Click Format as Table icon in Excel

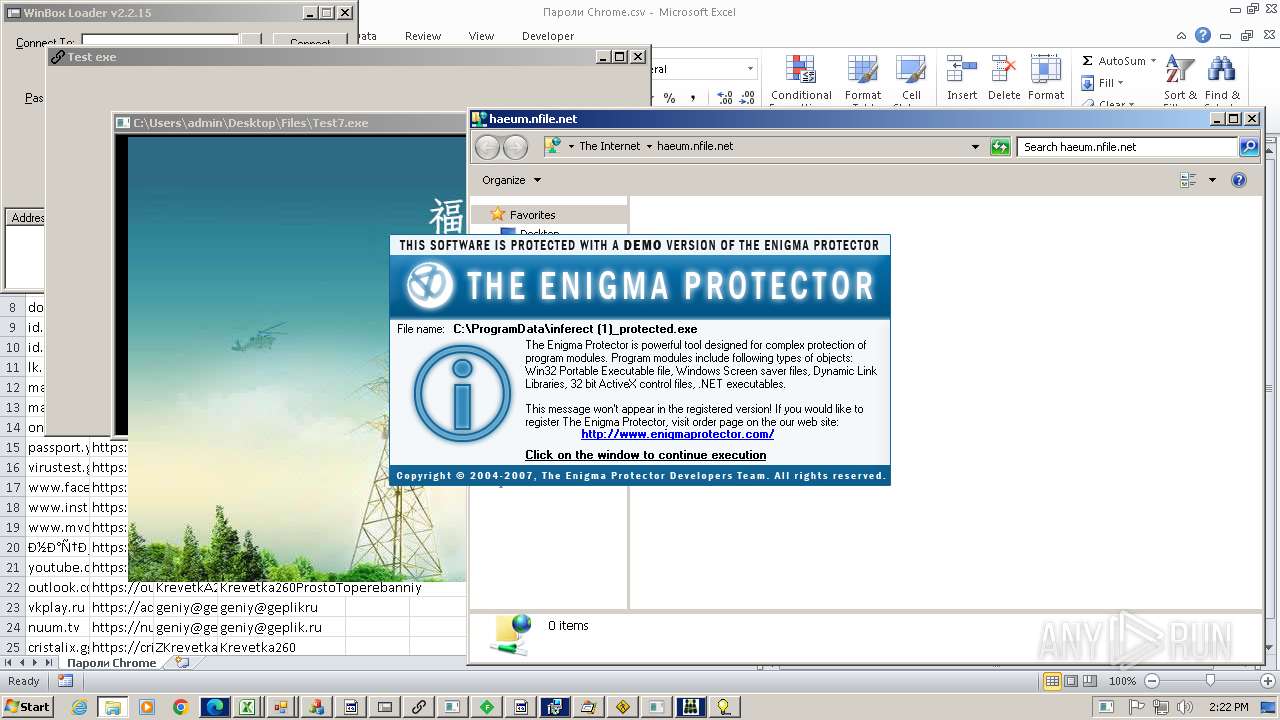862,78
